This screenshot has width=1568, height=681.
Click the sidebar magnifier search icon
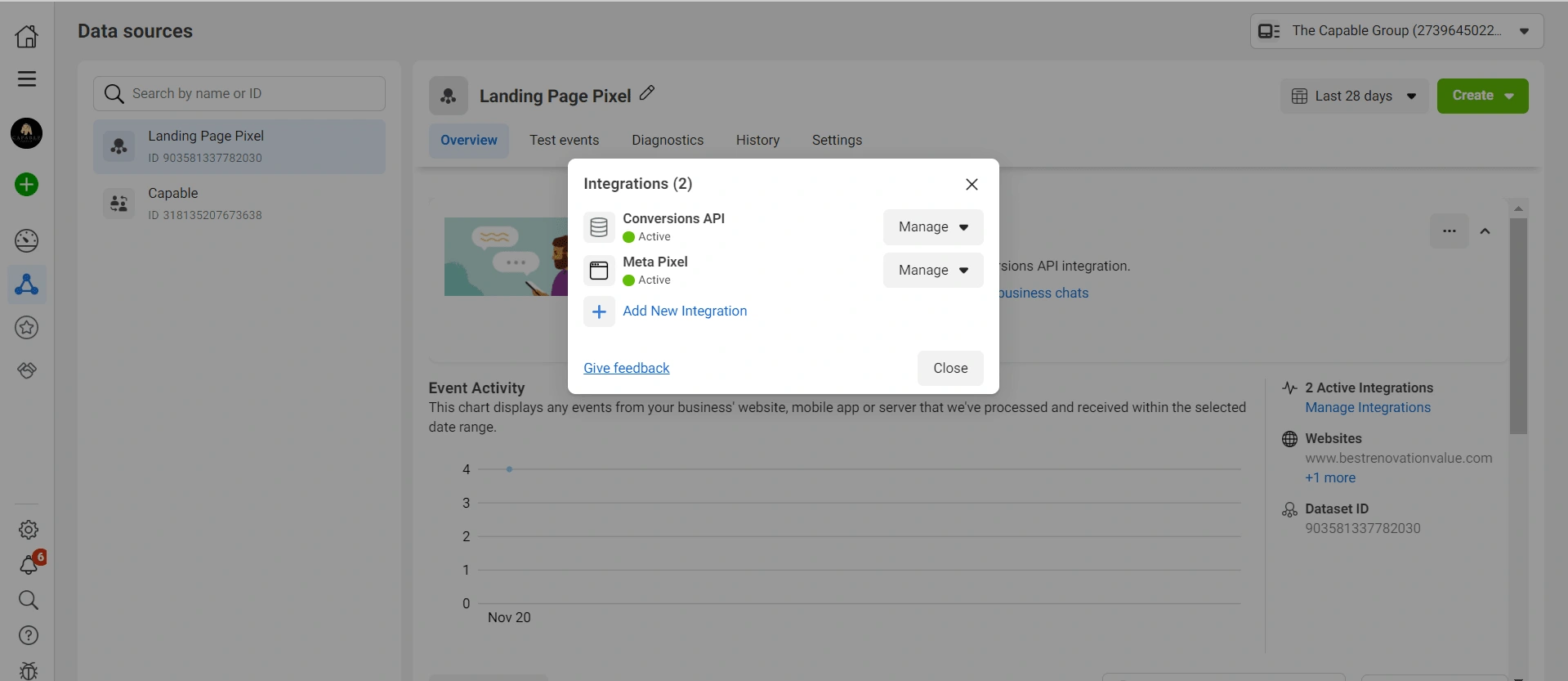coord(29,600)
